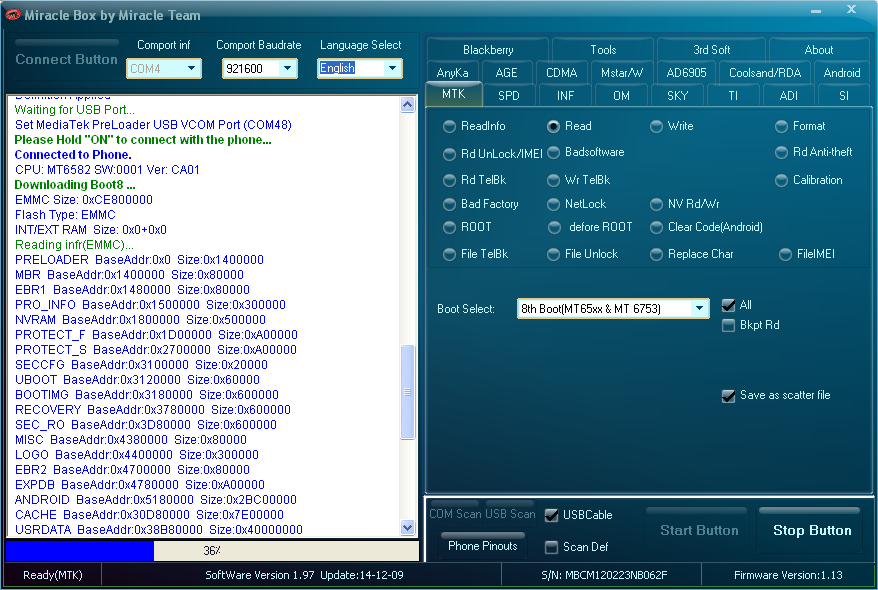878x590 pixels.
Task: Switch to the MTK tab
Action: coord(454,94)
